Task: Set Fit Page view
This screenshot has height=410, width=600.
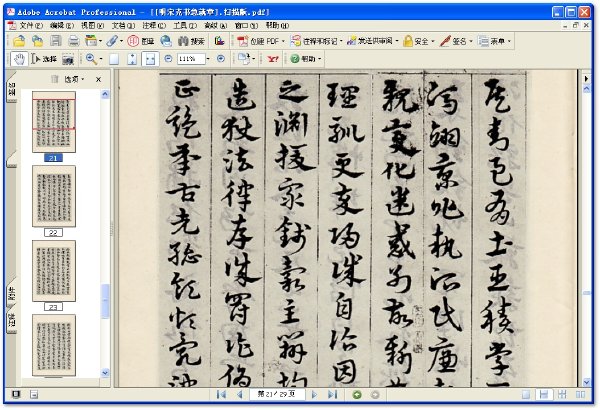Action: coord(132,59)
